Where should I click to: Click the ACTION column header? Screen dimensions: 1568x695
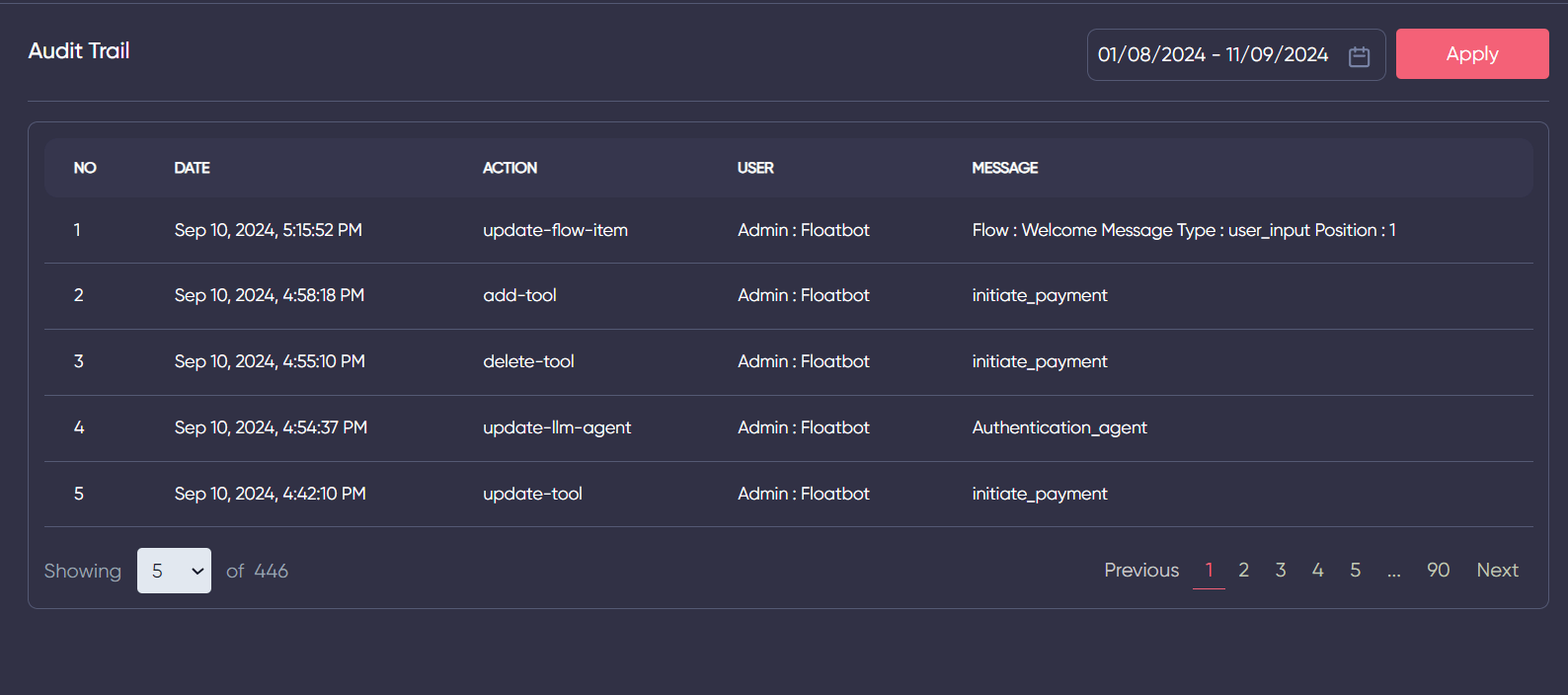click(510, 168)
